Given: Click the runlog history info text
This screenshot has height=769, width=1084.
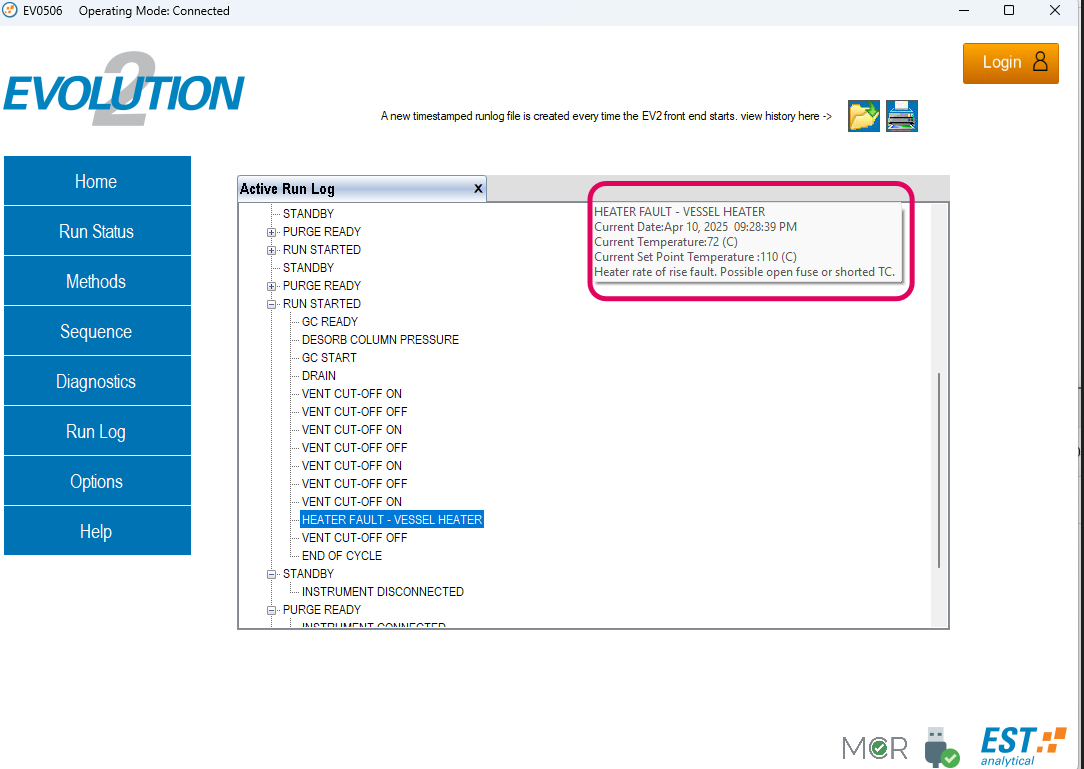Looking at the screenshot, I should 606,116.
